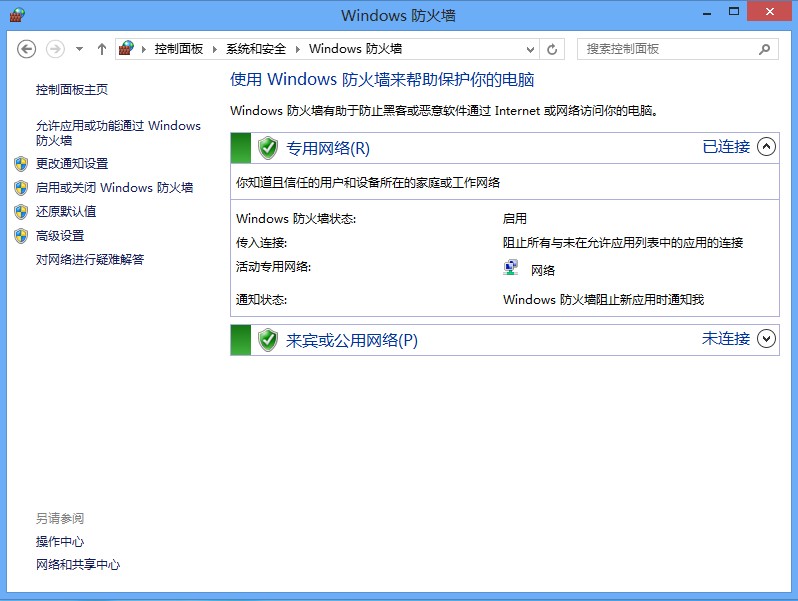Open 控制面板主页 link
This screenshot has width=798, height=601.
tap(72, 90)
